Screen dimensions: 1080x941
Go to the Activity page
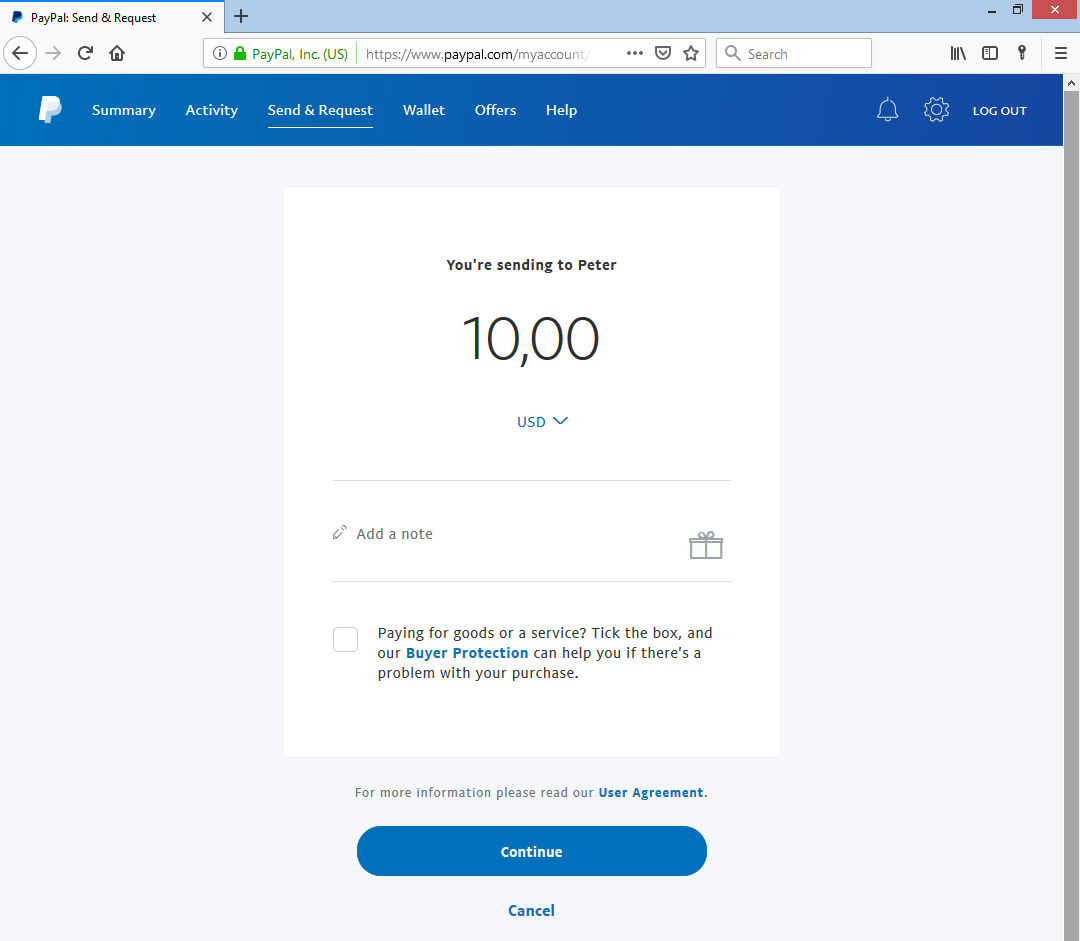pyautogui.click(x=211, y=110)
